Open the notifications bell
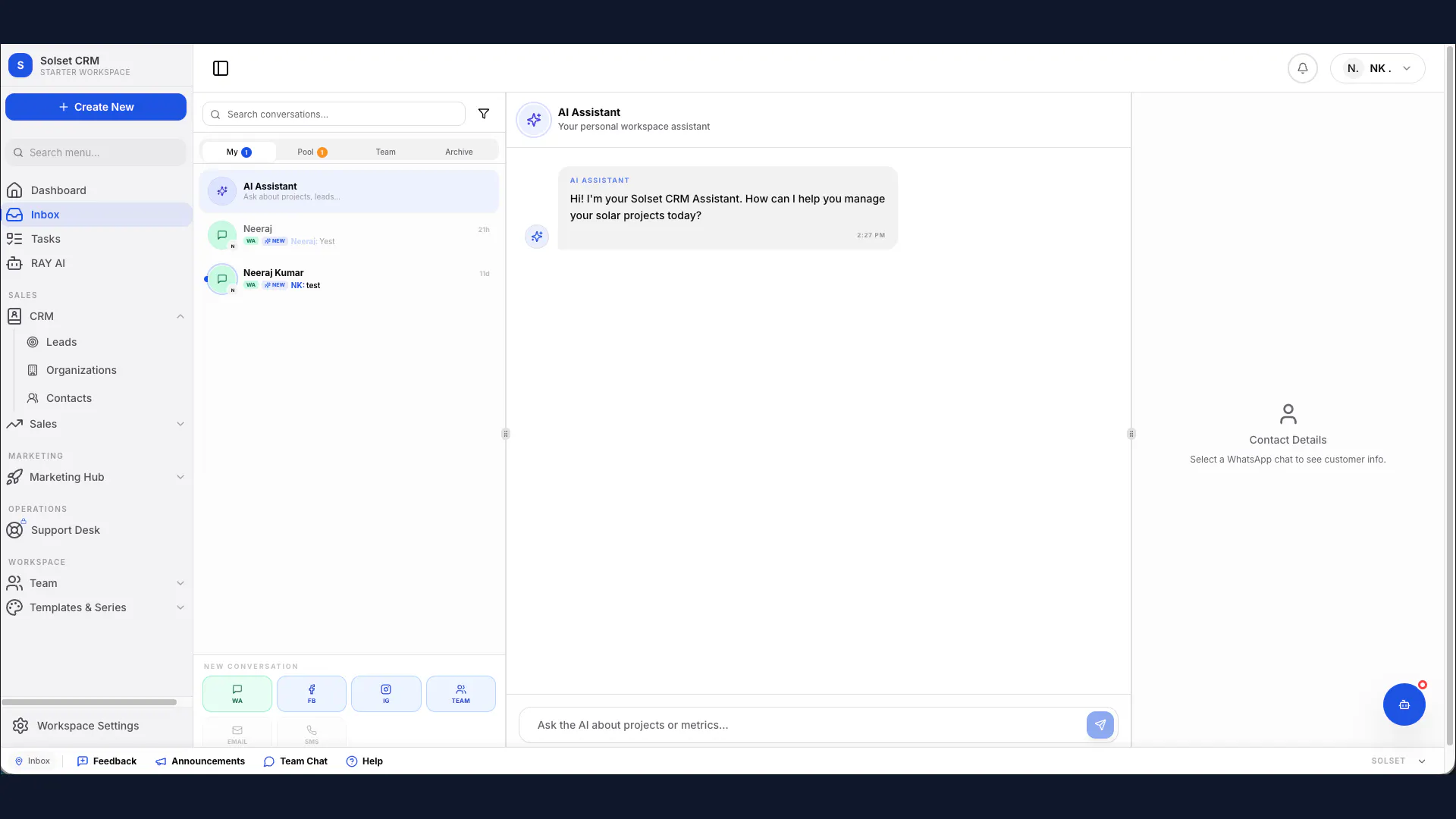The width and height of the screenshot is (1456, 819). point(1302,68)
